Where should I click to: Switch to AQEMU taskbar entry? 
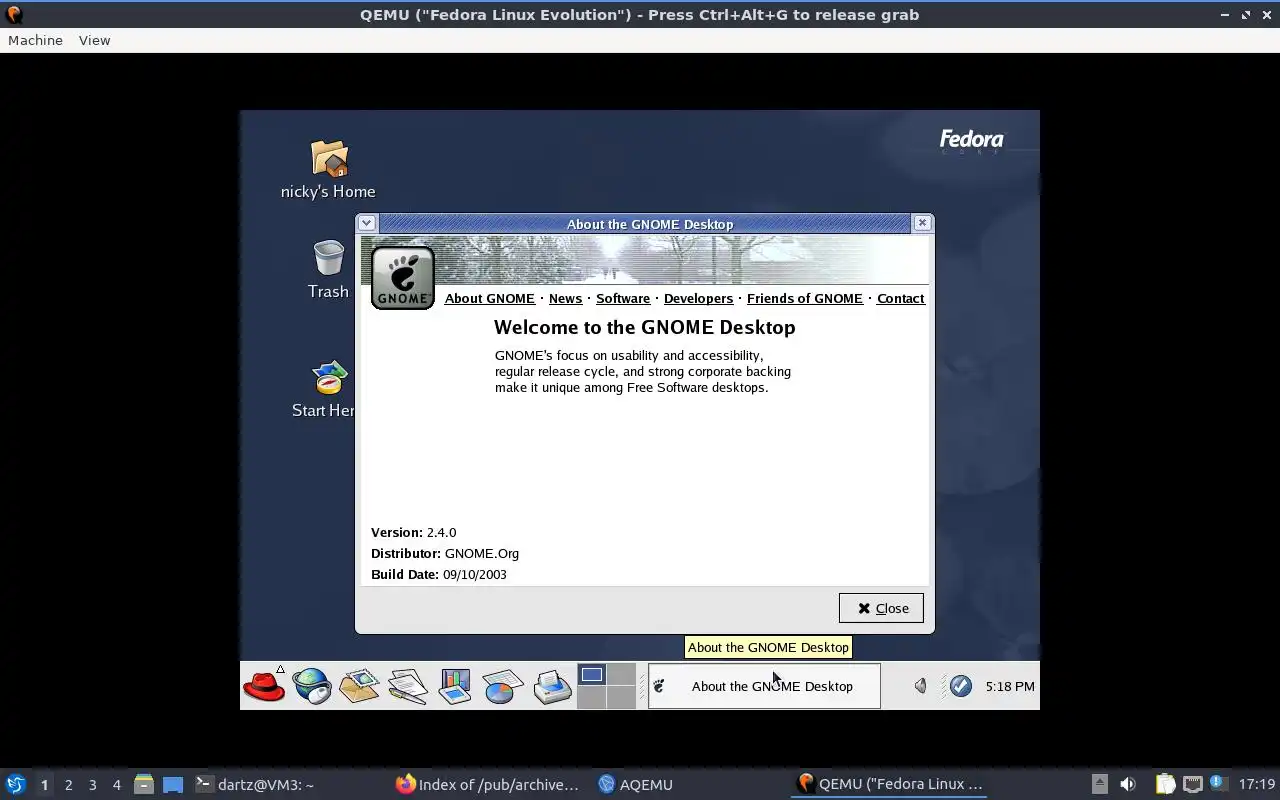[x=636, y=784]
